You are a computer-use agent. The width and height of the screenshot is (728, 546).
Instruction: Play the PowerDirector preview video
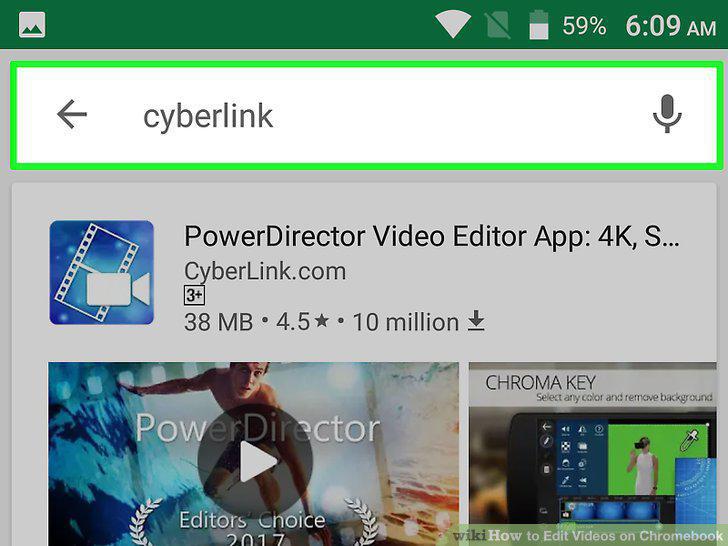point(254,461)
